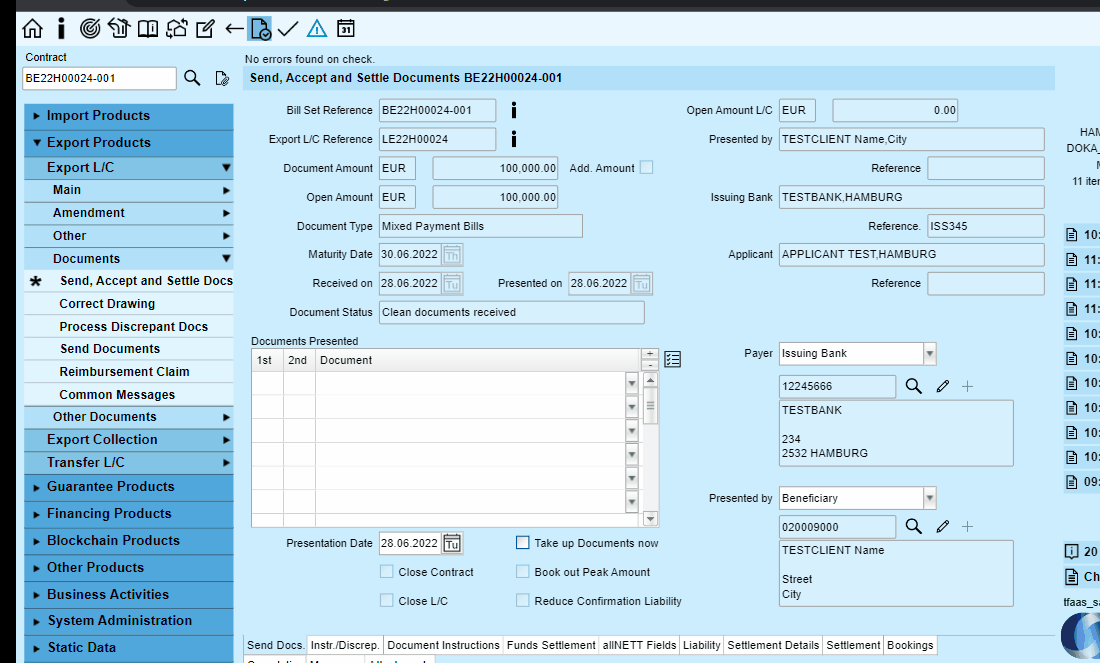Open Reimbursement Claim entry
Screen dimensions: 1100x663
coord(129,372)
